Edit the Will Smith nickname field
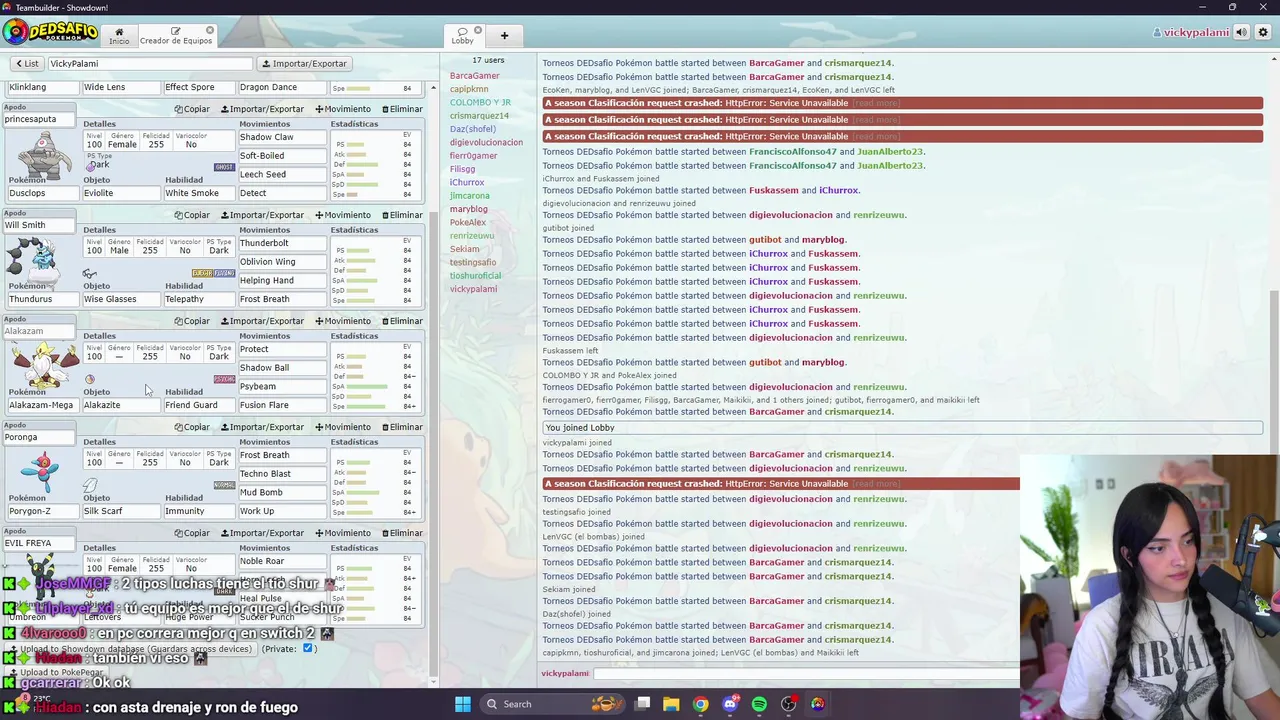1280x720 pixels. [38, 225]
